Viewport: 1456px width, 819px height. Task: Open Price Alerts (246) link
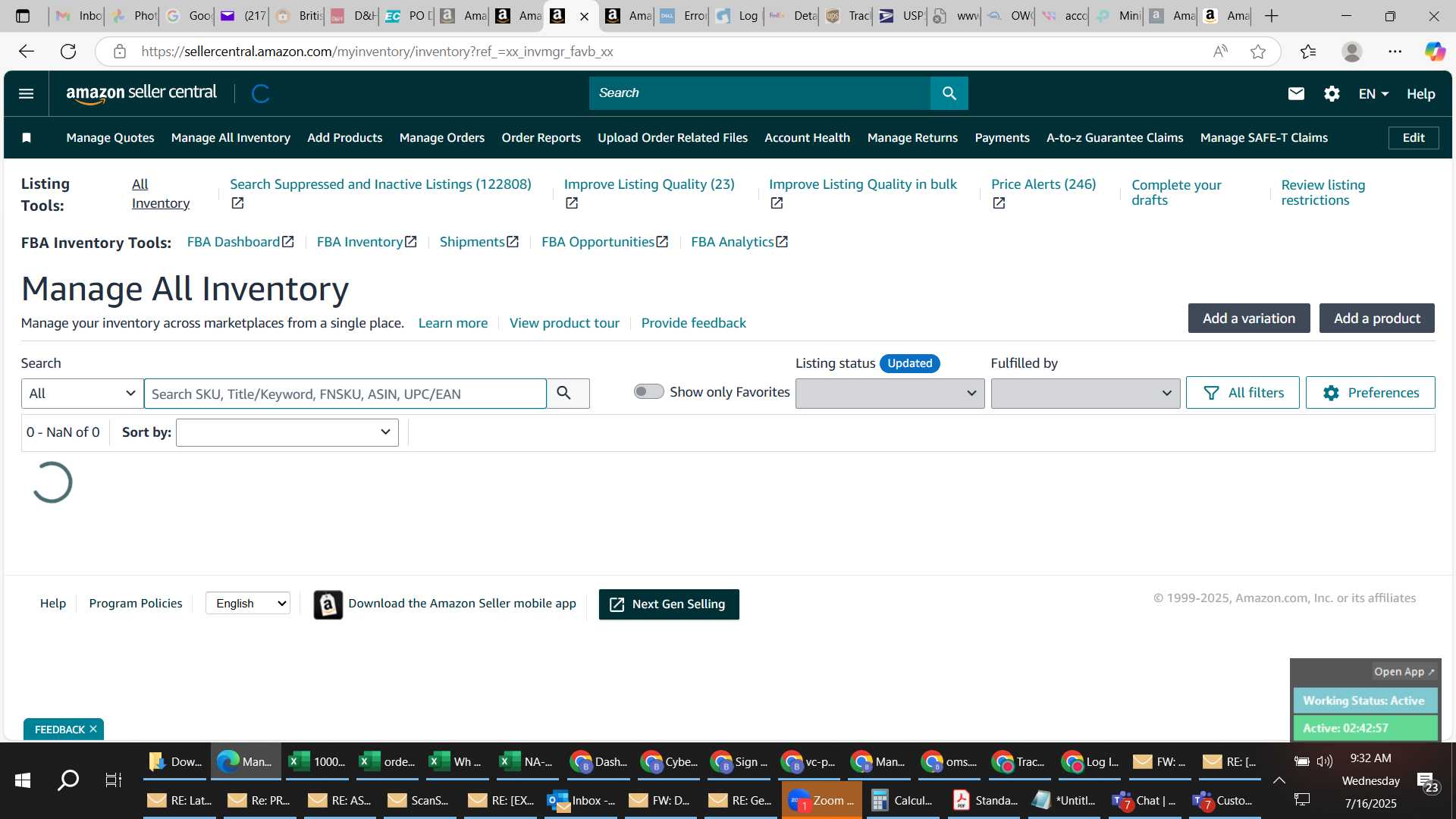pyautogui.click(x=1043, y=184)
